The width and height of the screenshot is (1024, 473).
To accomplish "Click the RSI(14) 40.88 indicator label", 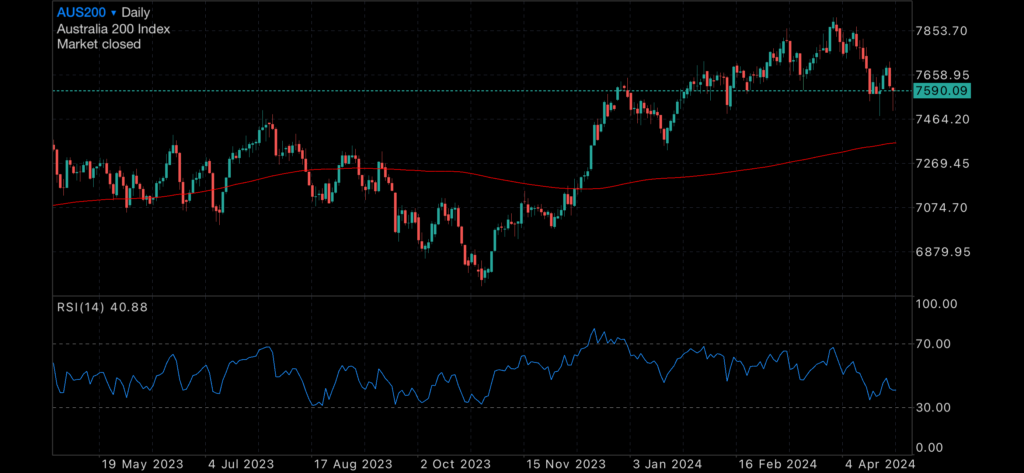I will tap(102, 306).
